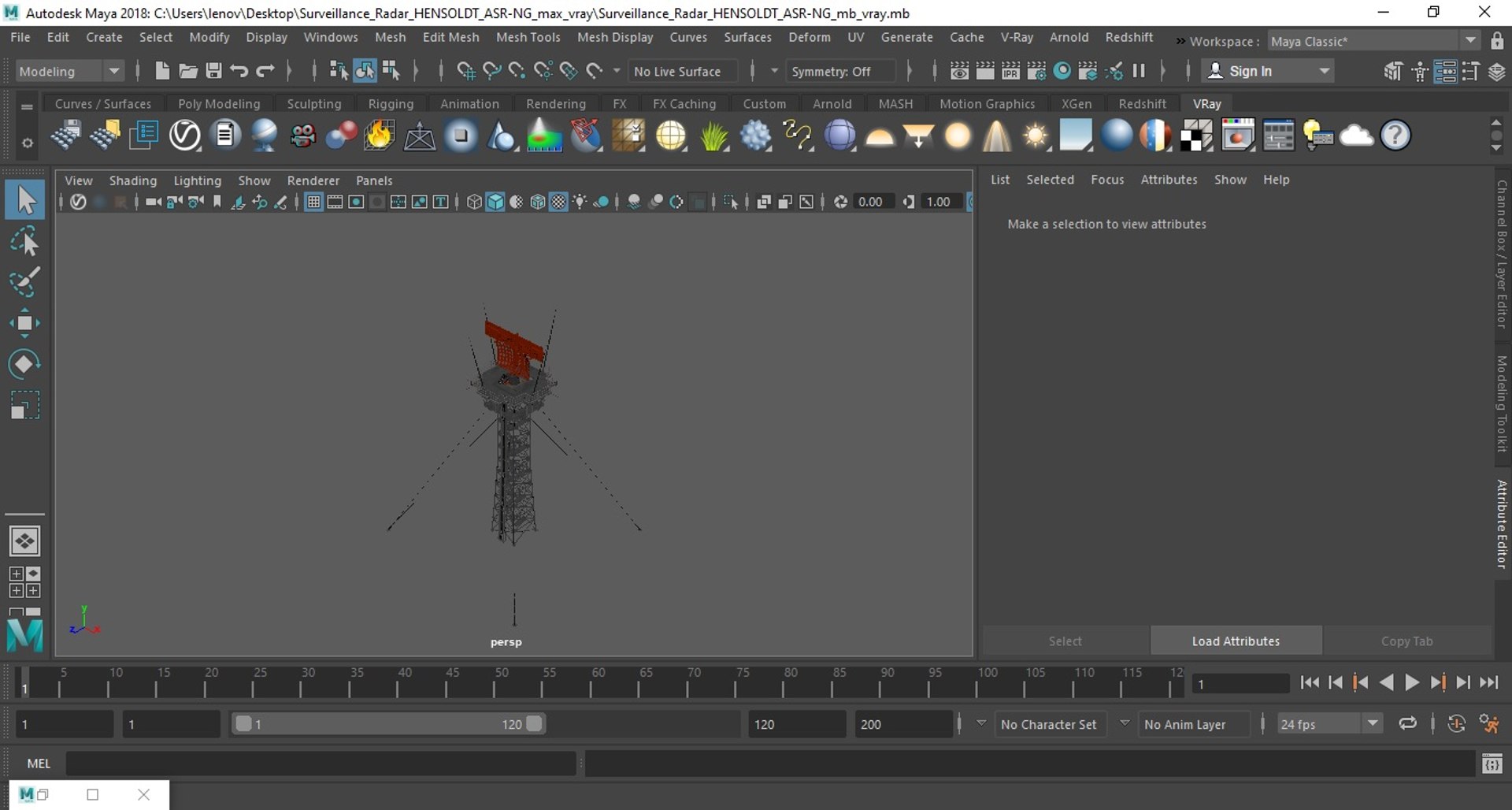Open the V-Ray help question icon

(x=1395, y=136)
